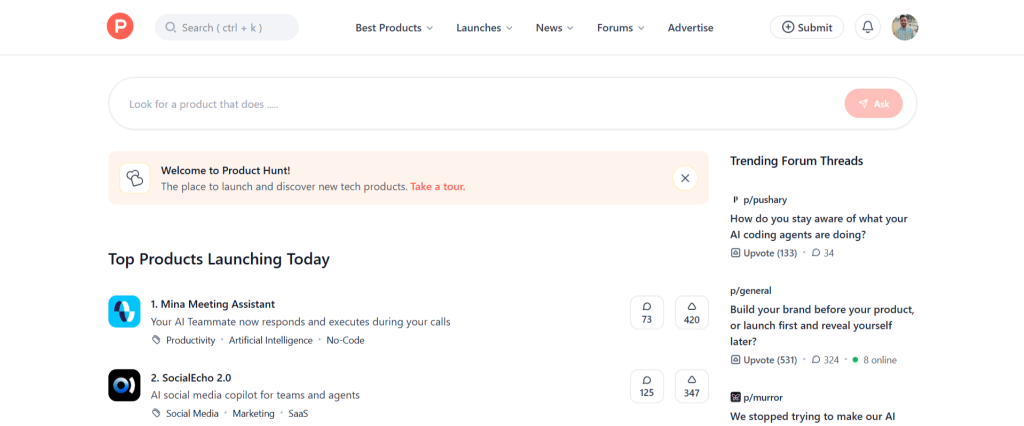Open the We stopped trying thread title
Viewport: 1024px width, 426px height.
point(812,416)
